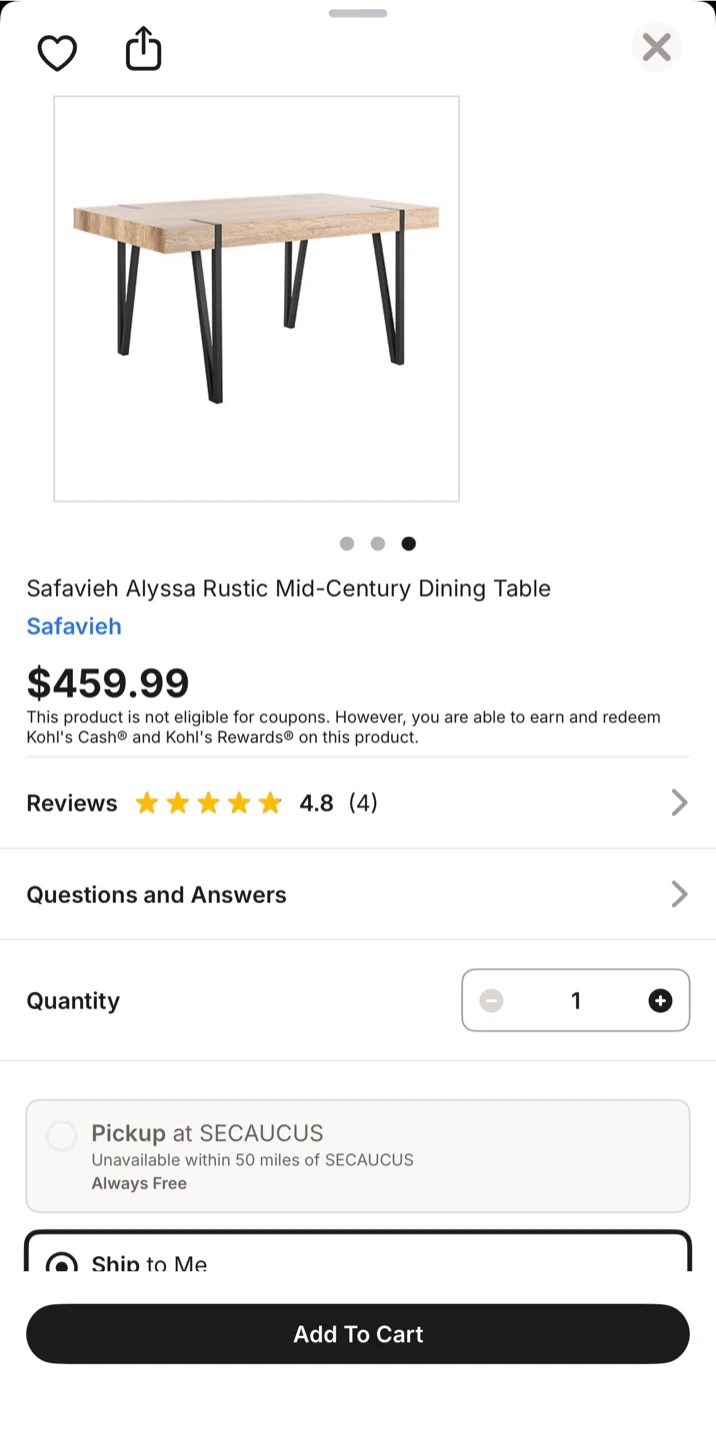The height and width of the screenshot is (1440, 716).
Task: Expand Reviews with the chevron arrow
Action: pos(679,803)
